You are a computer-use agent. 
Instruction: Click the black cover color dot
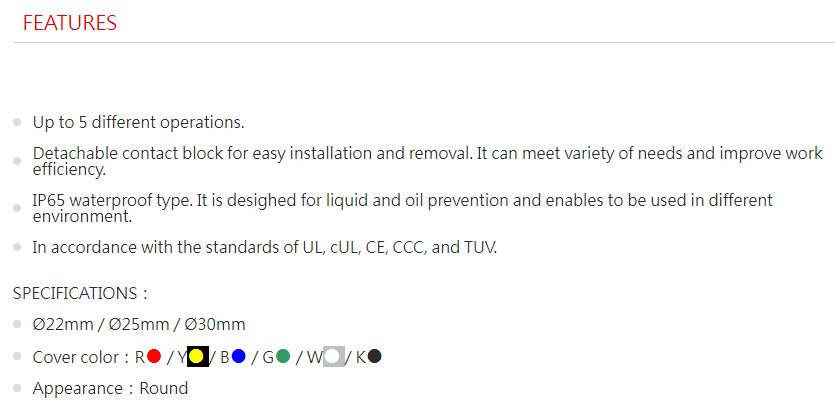click(374, 356)
